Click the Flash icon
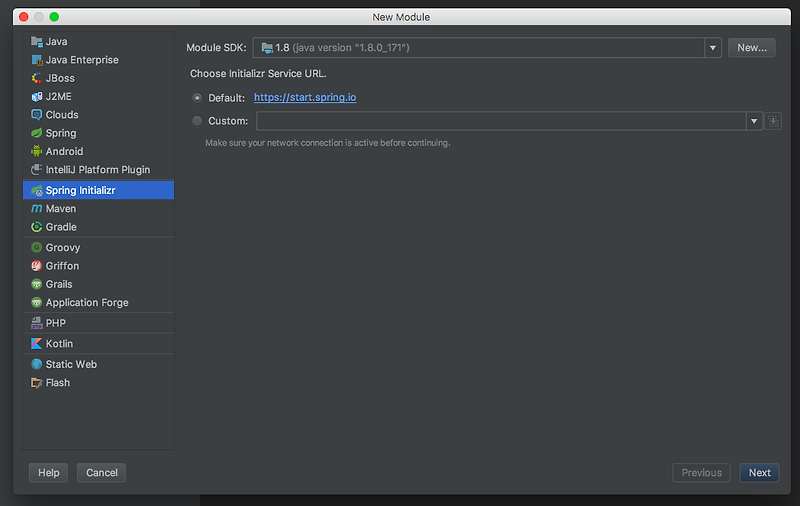The image size is (800, 506). [x=37, y=383]
